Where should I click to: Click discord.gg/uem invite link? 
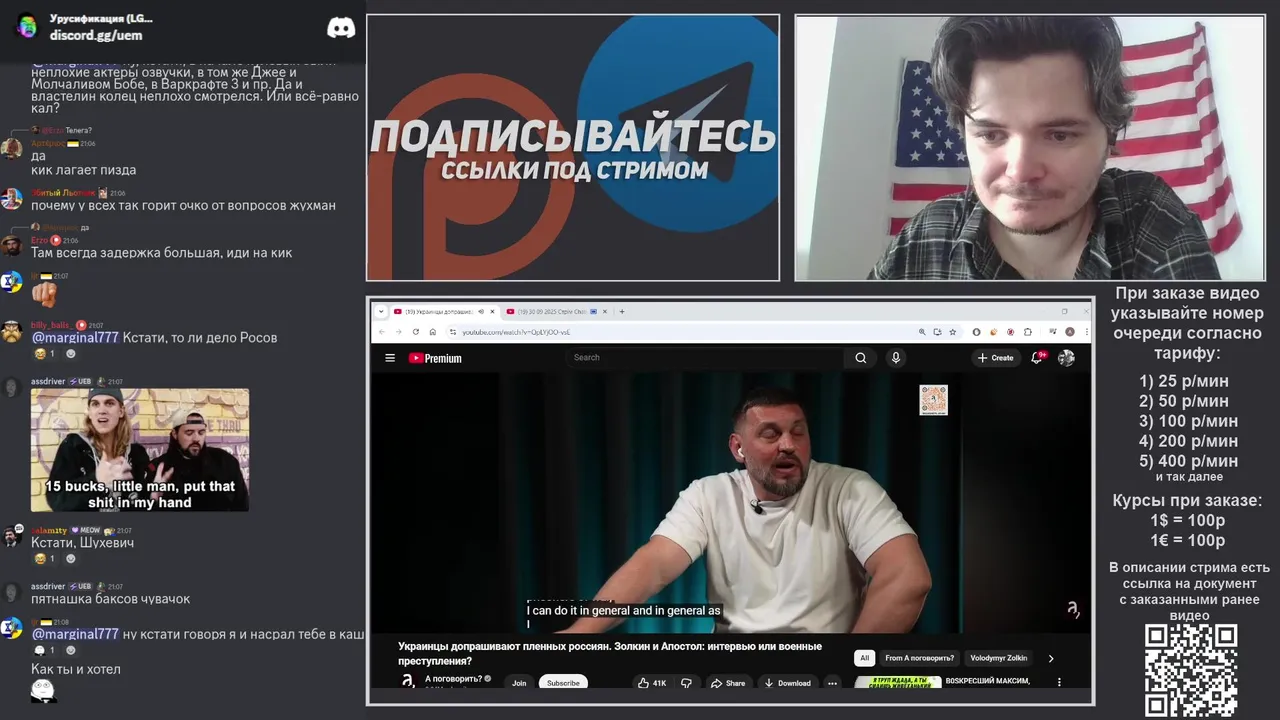[x=96, y=35]
